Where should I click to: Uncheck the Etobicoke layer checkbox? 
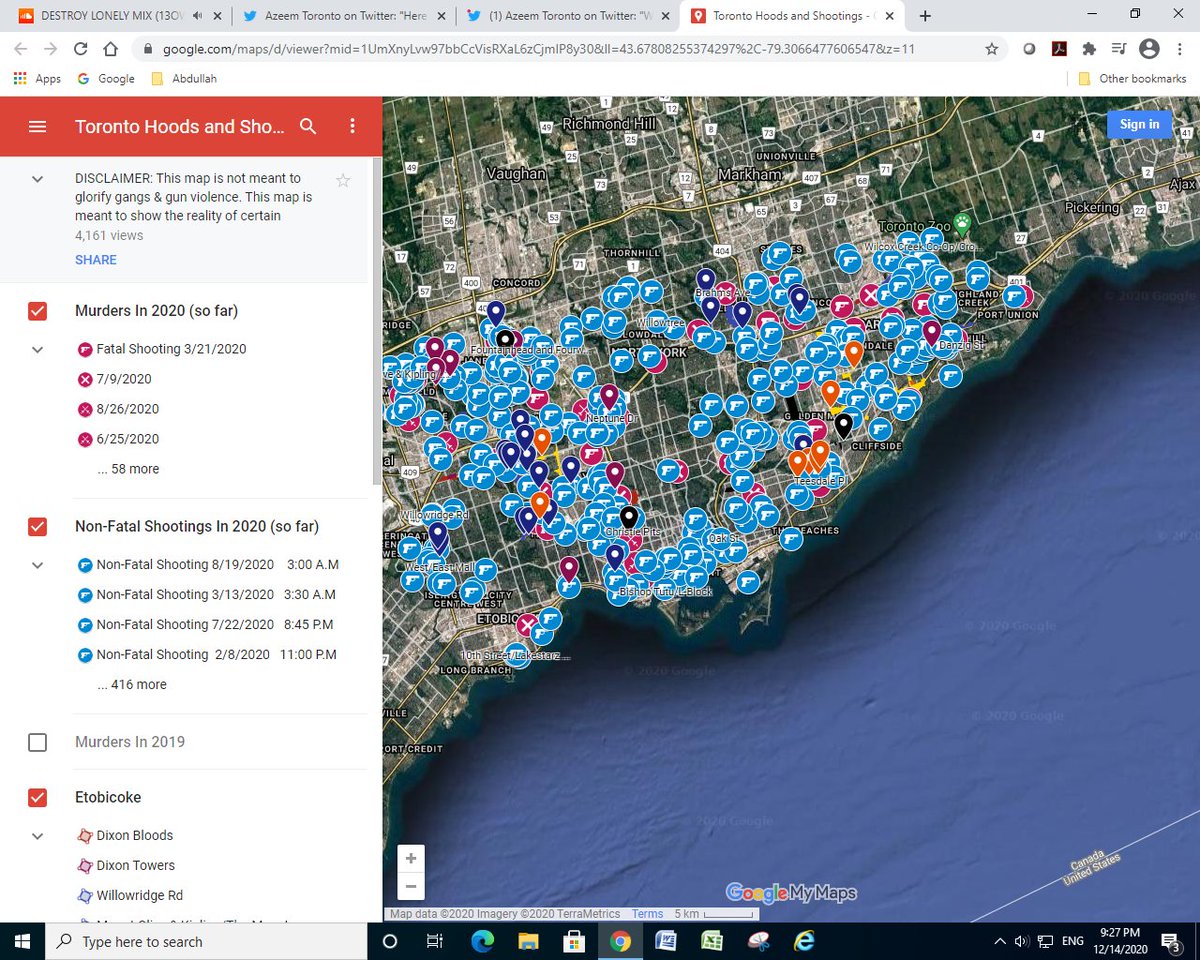coord(37,797)
